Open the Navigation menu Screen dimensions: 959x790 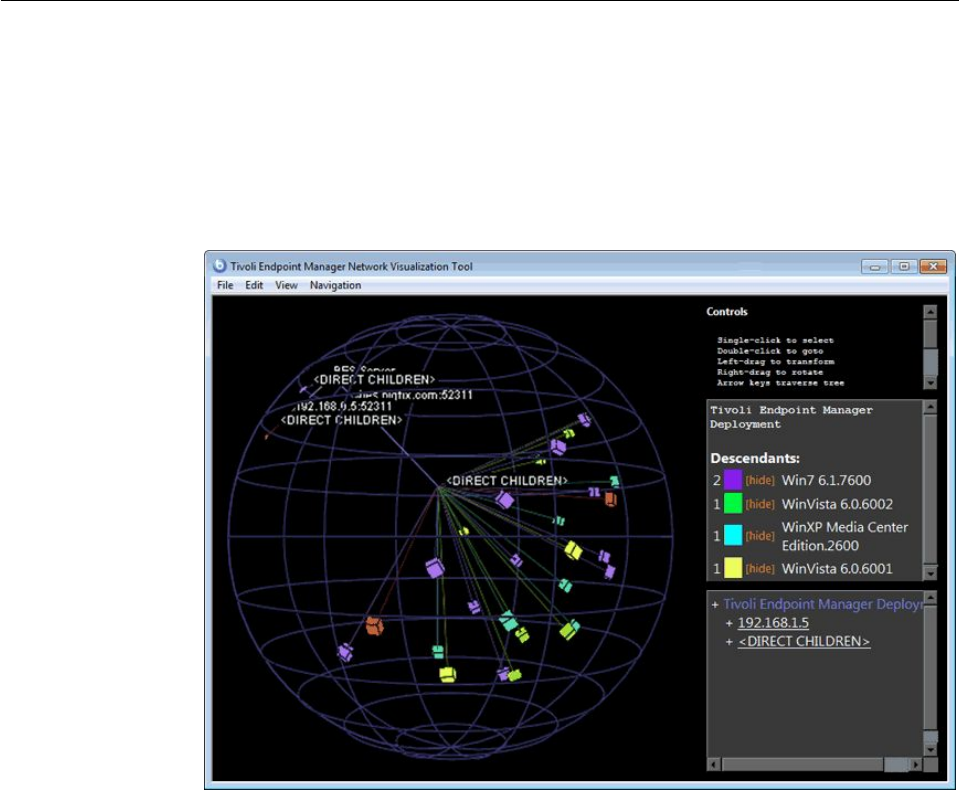(x=335, y=285)
